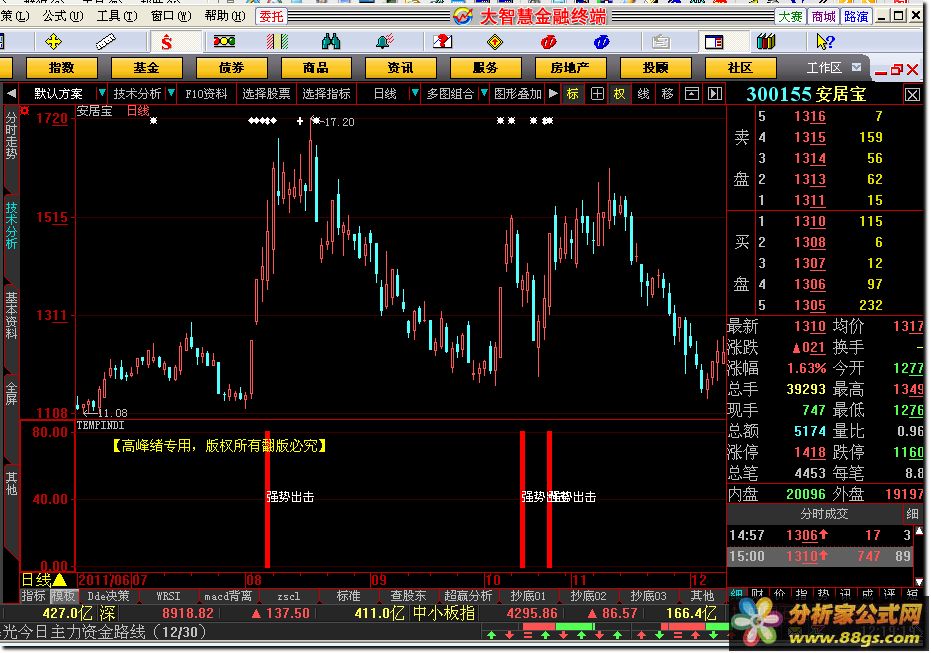The image size is (931, 653).
Task: Click 选择股票 stock selector
Action: (x=266, y=93)
